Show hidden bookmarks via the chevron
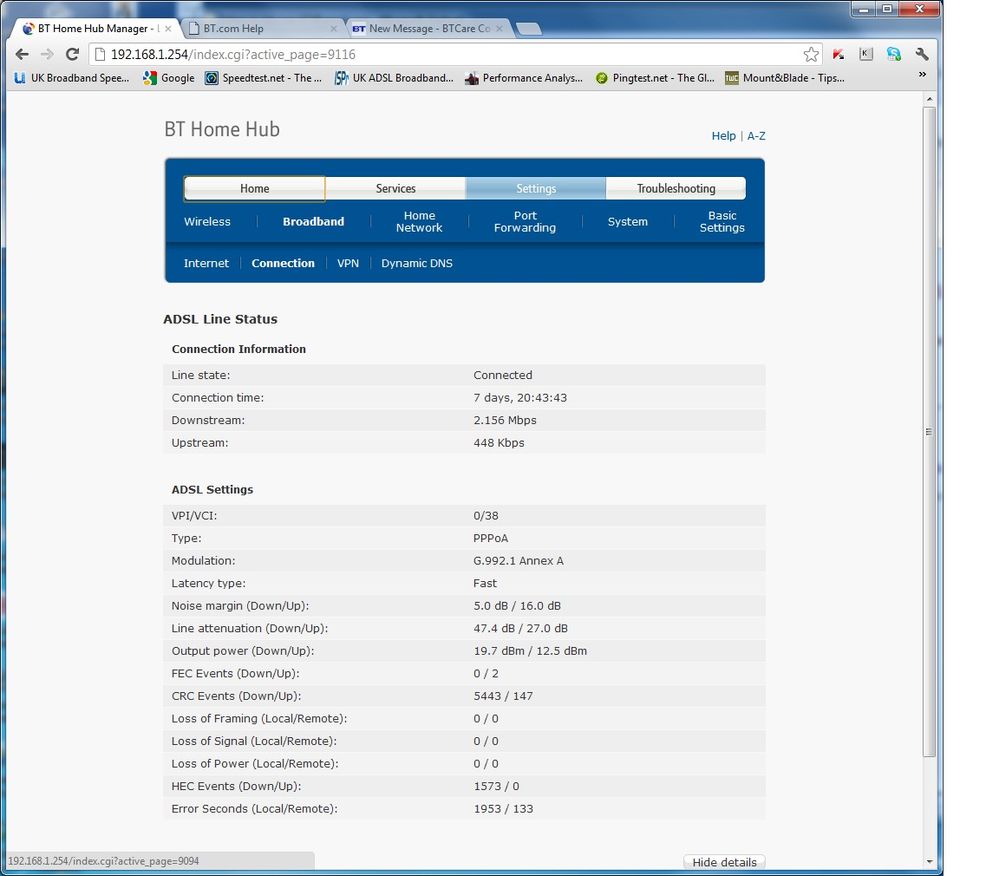 tap(922, 75)
